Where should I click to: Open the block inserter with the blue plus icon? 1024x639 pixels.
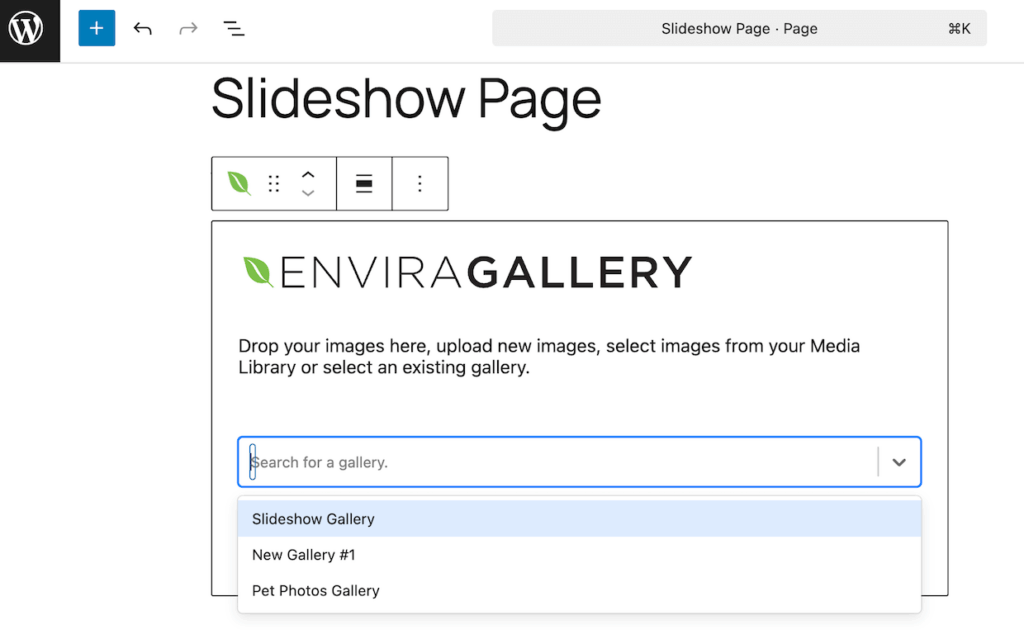(96, 28)
